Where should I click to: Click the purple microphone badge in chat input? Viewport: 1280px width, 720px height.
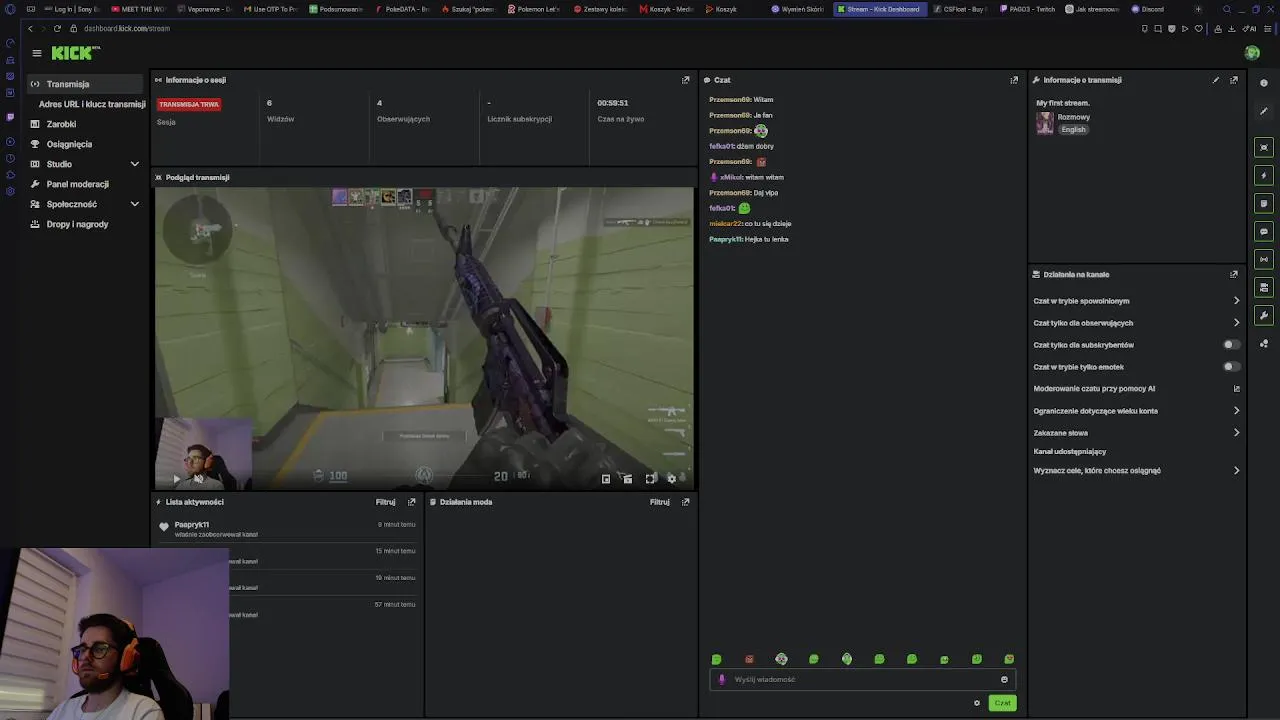(722, 680)
